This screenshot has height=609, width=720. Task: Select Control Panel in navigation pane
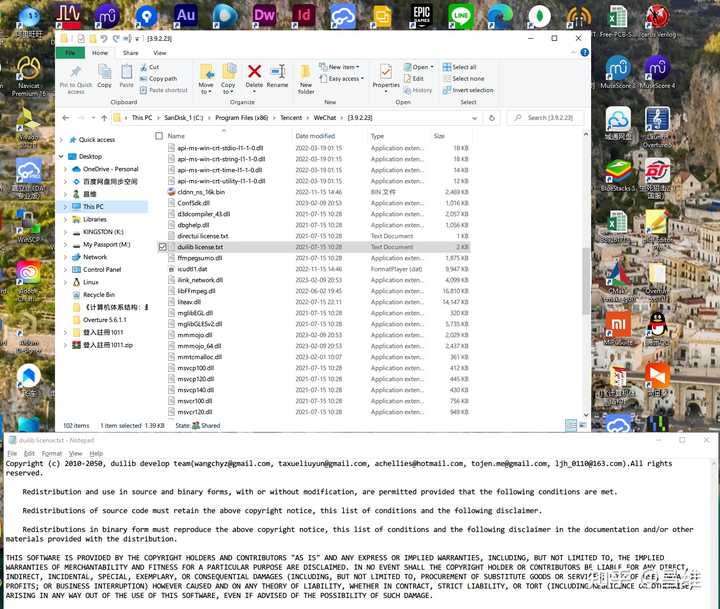102,270
